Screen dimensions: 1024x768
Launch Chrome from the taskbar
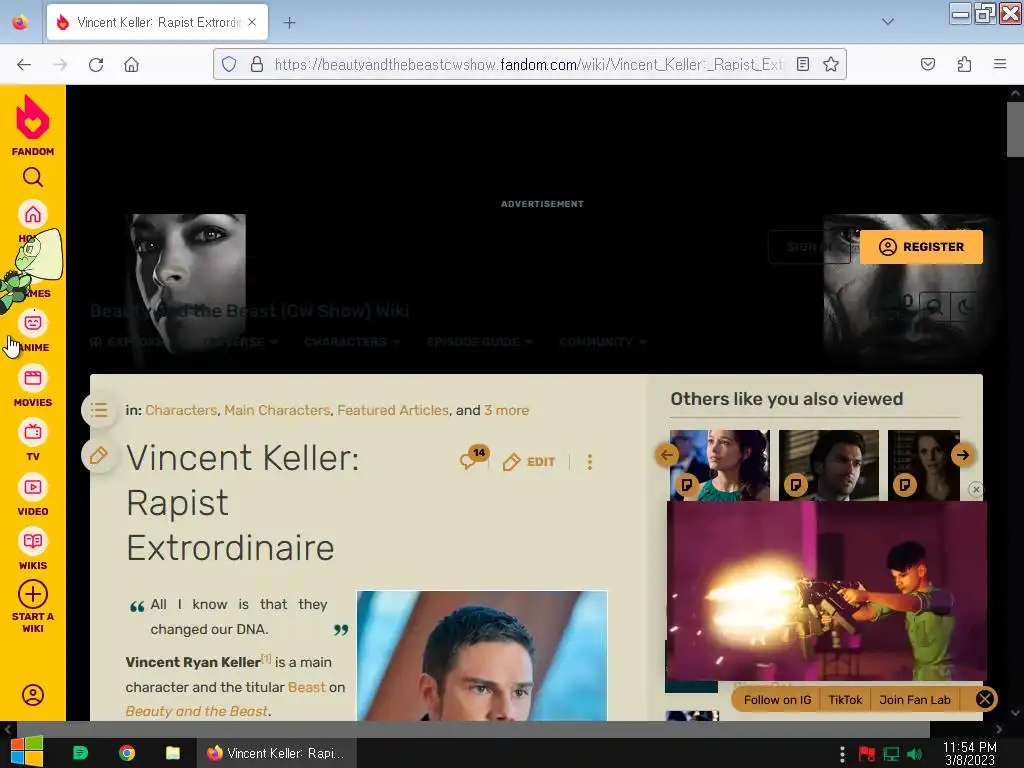coord(127,753)
